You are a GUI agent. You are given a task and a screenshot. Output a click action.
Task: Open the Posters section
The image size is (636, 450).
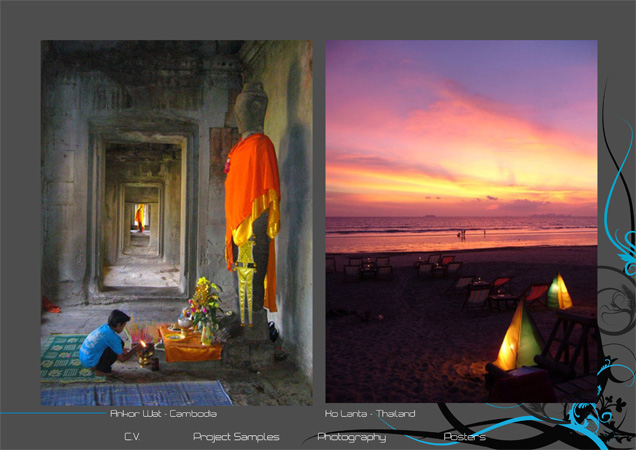click(464, 437)
